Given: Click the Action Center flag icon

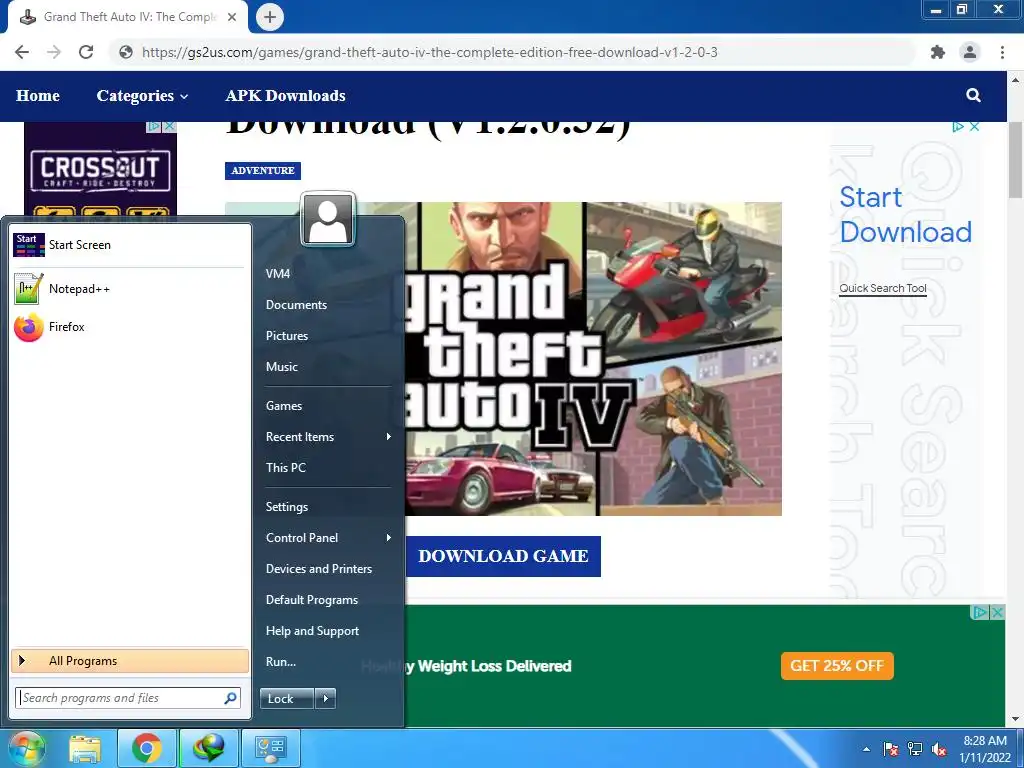Looking at the screenshot, I should (891, 750).
